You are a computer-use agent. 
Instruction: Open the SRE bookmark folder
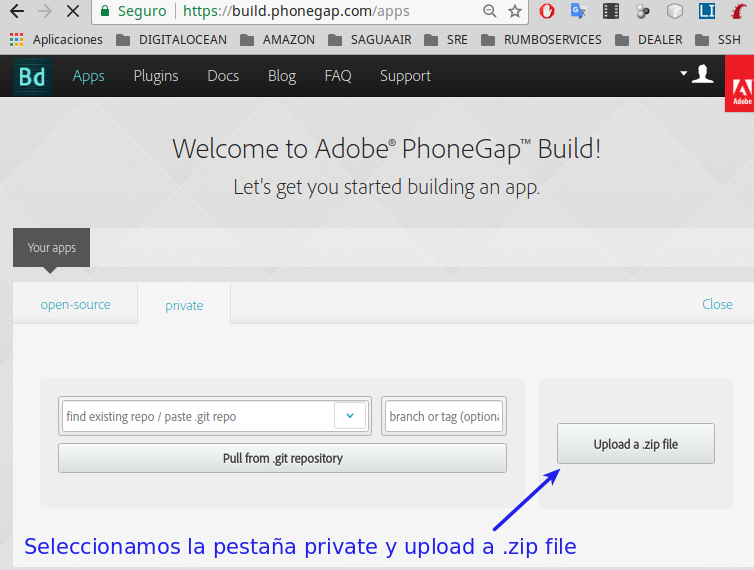(446, 39)
